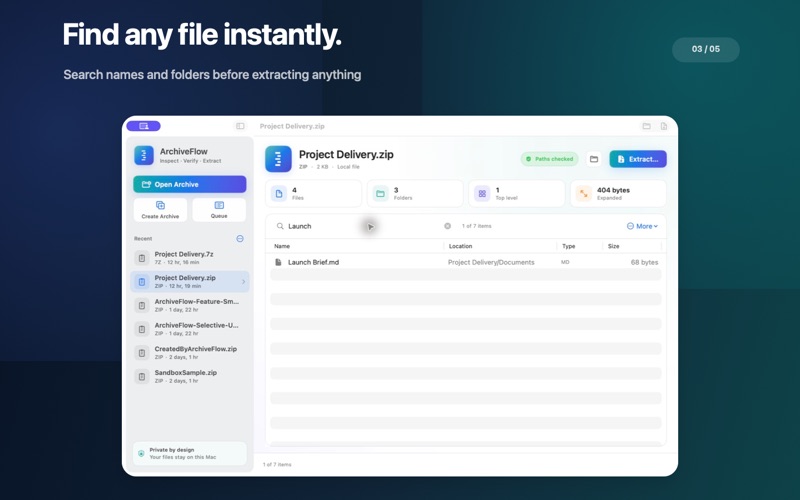The height and width of the screenshot is (500, 800).
Task: Click the search field containing Launch
Action: (x=364, y=226)
